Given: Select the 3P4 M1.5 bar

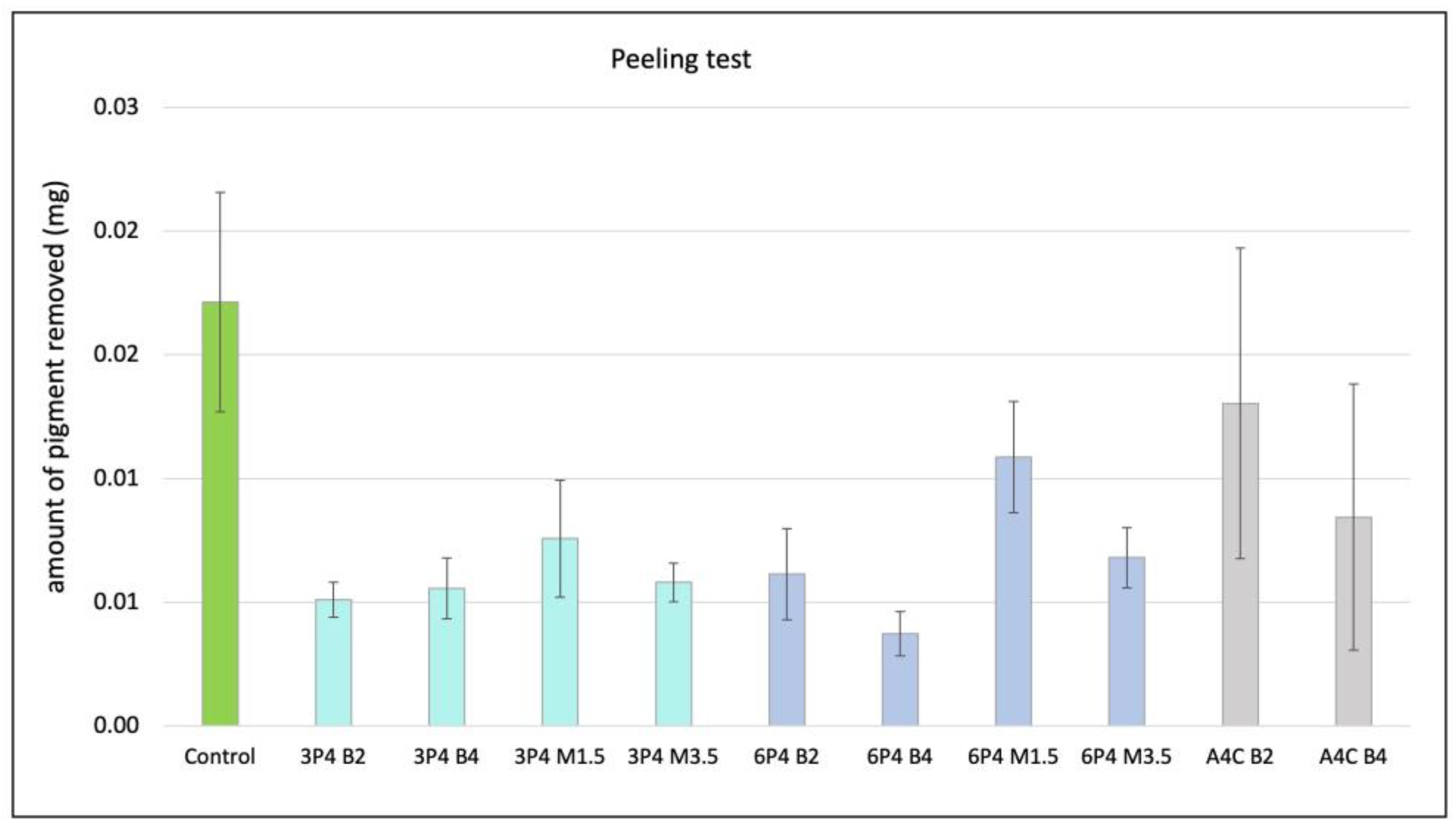Looking at the screenshot, I should click(560, 632).
